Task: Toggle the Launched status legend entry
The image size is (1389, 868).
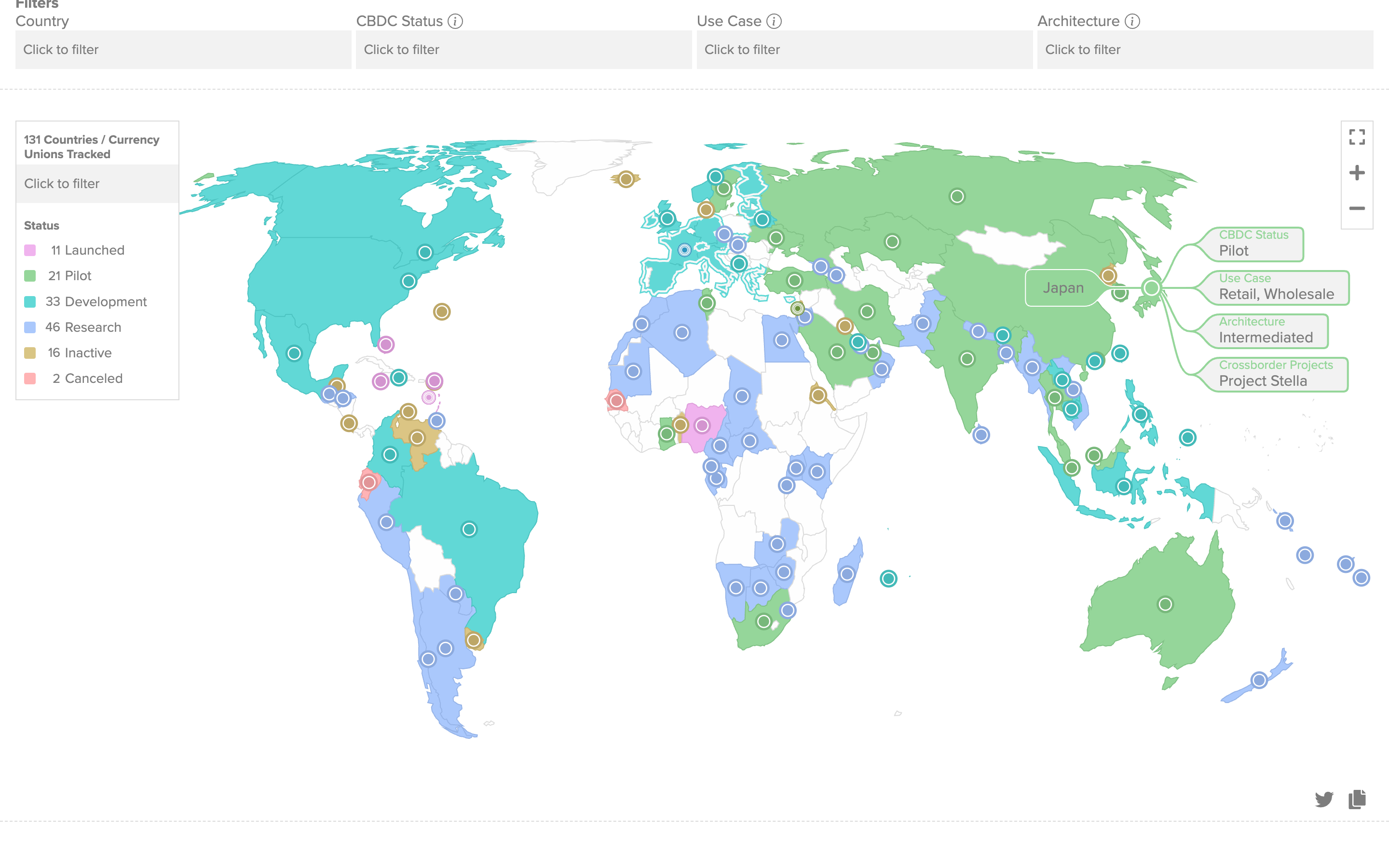Action: point(87,250)
